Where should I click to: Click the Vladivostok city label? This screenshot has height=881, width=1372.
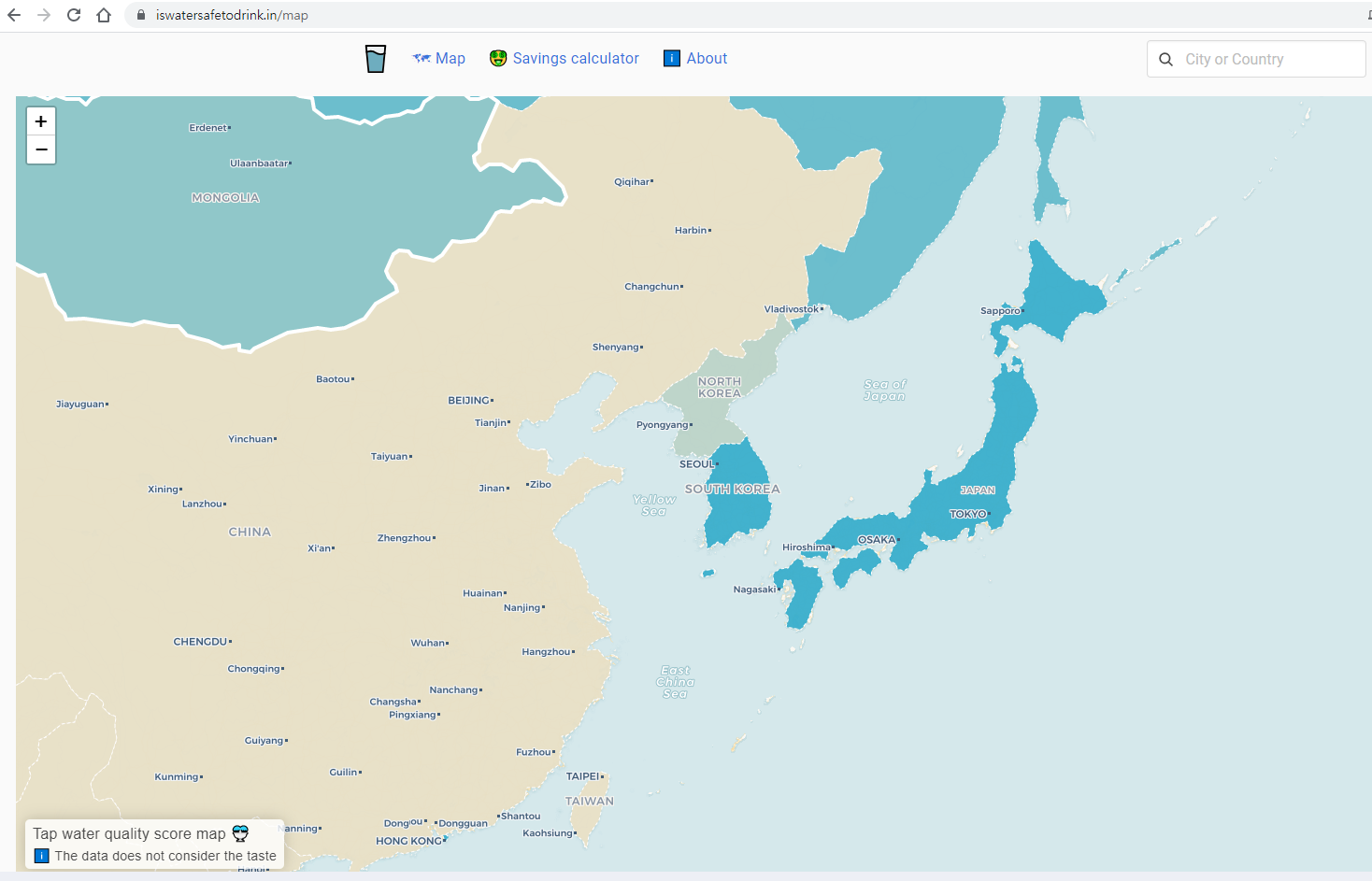click(792, 308)
